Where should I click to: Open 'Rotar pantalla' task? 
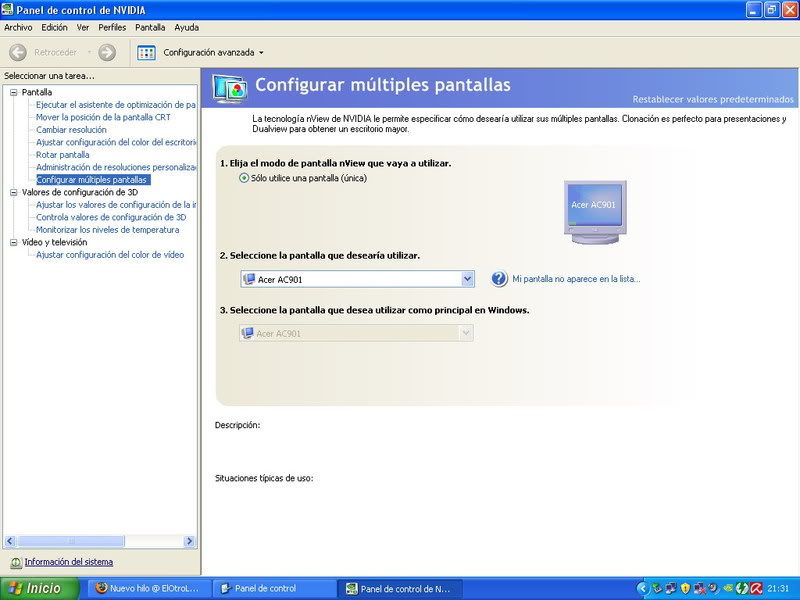pyautogui.click(x=63, y=155)
